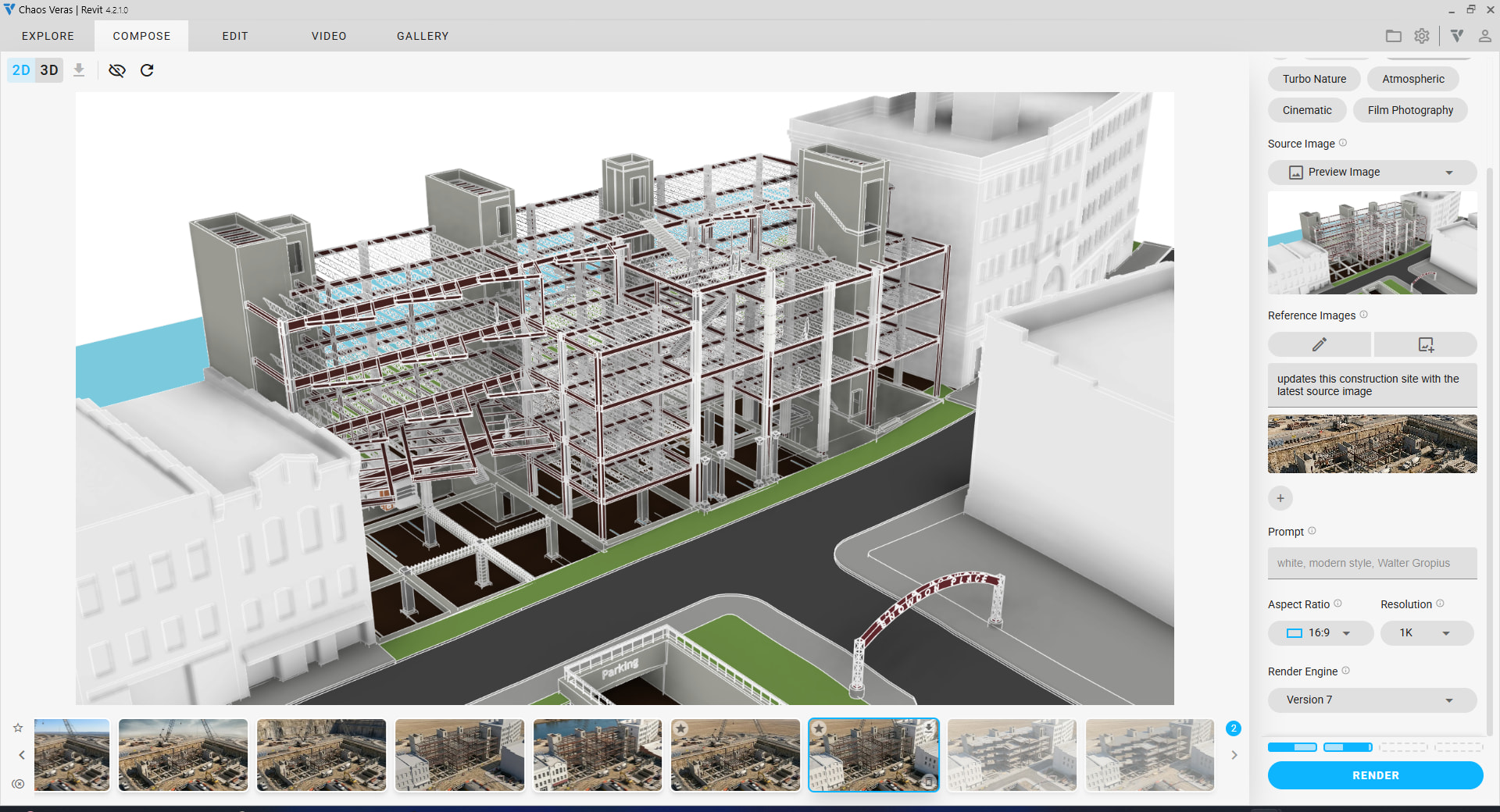Switch to the EXPLORE tab
Viewport: 1500px width, 812px height.
coord(48,36)
